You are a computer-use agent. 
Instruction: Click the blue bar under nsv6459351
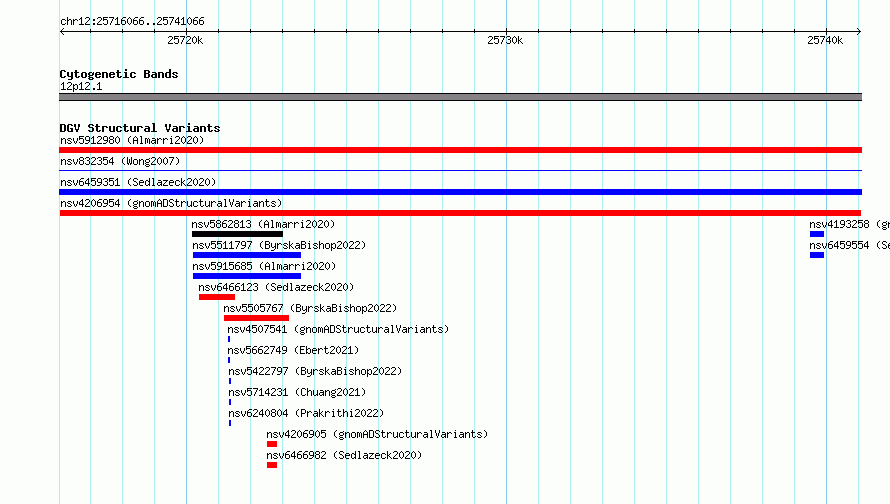[460, 192]
